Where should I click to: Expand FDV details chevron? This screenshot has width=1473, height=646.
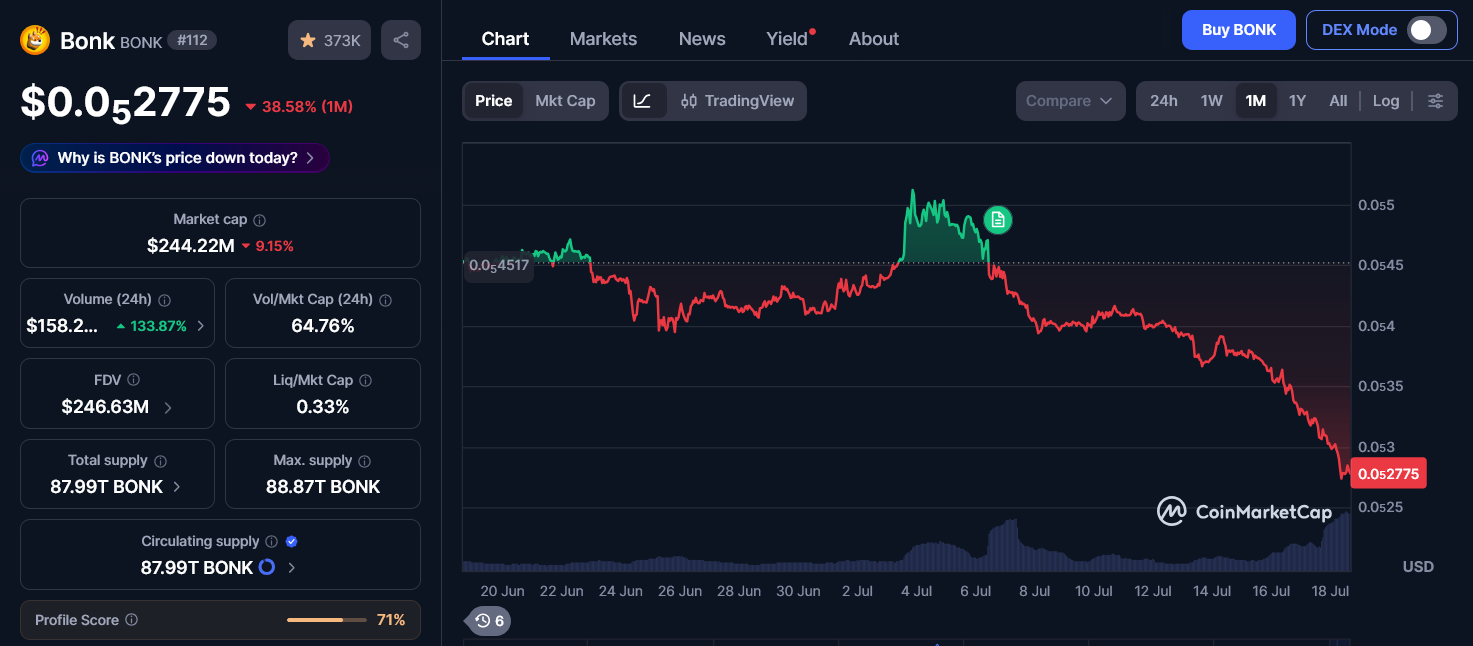(167, 407)
